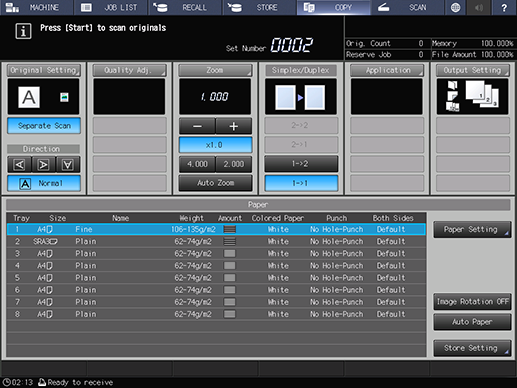
Task: Click Auto Zoom button
Action: 215,183
